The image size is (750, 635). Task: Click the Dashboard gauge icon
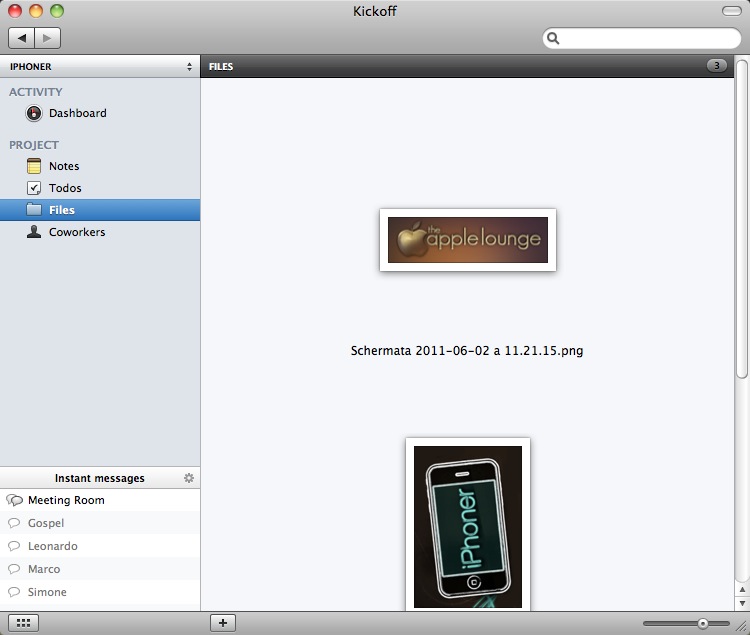tap(34, 113)
